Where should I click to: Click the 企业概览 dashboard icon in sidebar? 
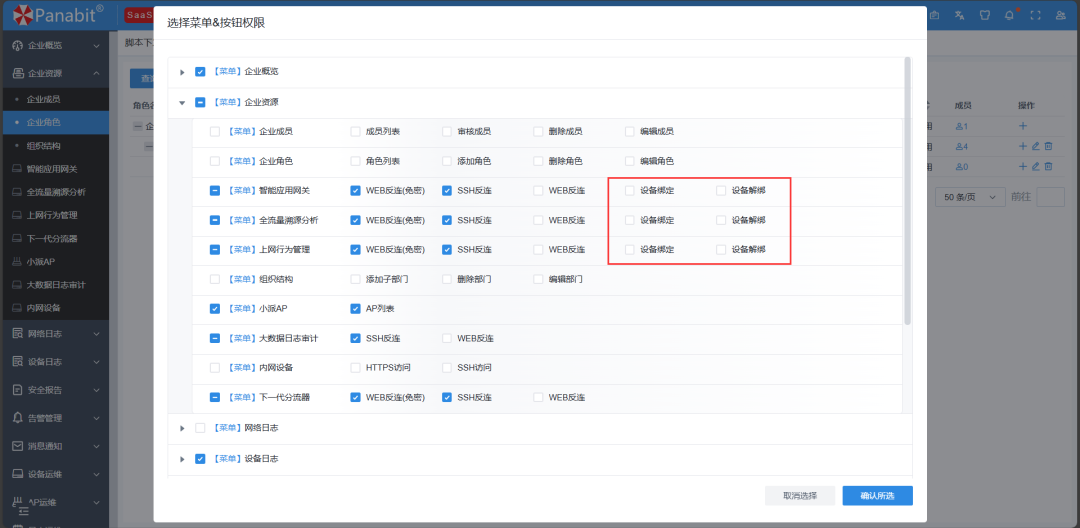[x=18, y=45]
